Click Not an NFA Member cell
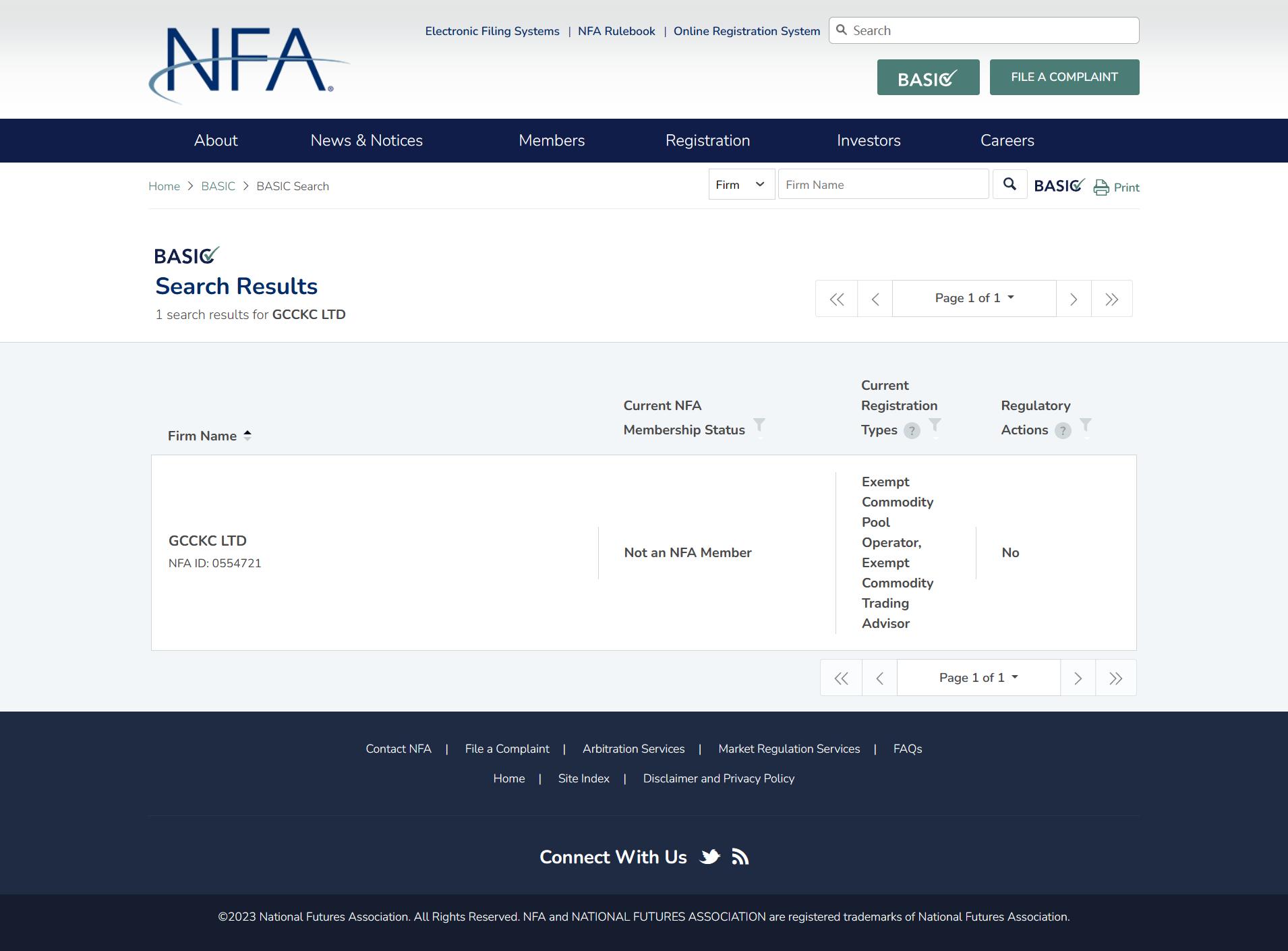1288x951 pixels. tap(688, 552)
